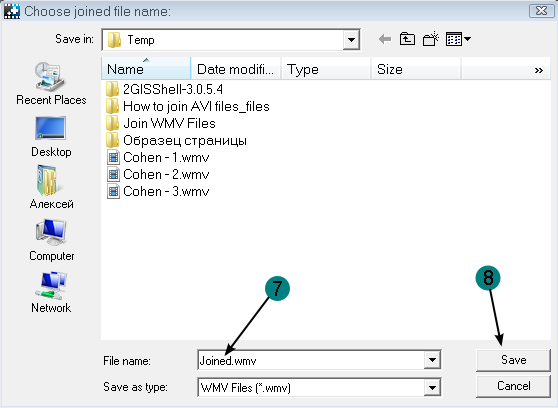558x408 pixels.
Task: Open the Save as type dropdown
Action: [x=432, y=387]
